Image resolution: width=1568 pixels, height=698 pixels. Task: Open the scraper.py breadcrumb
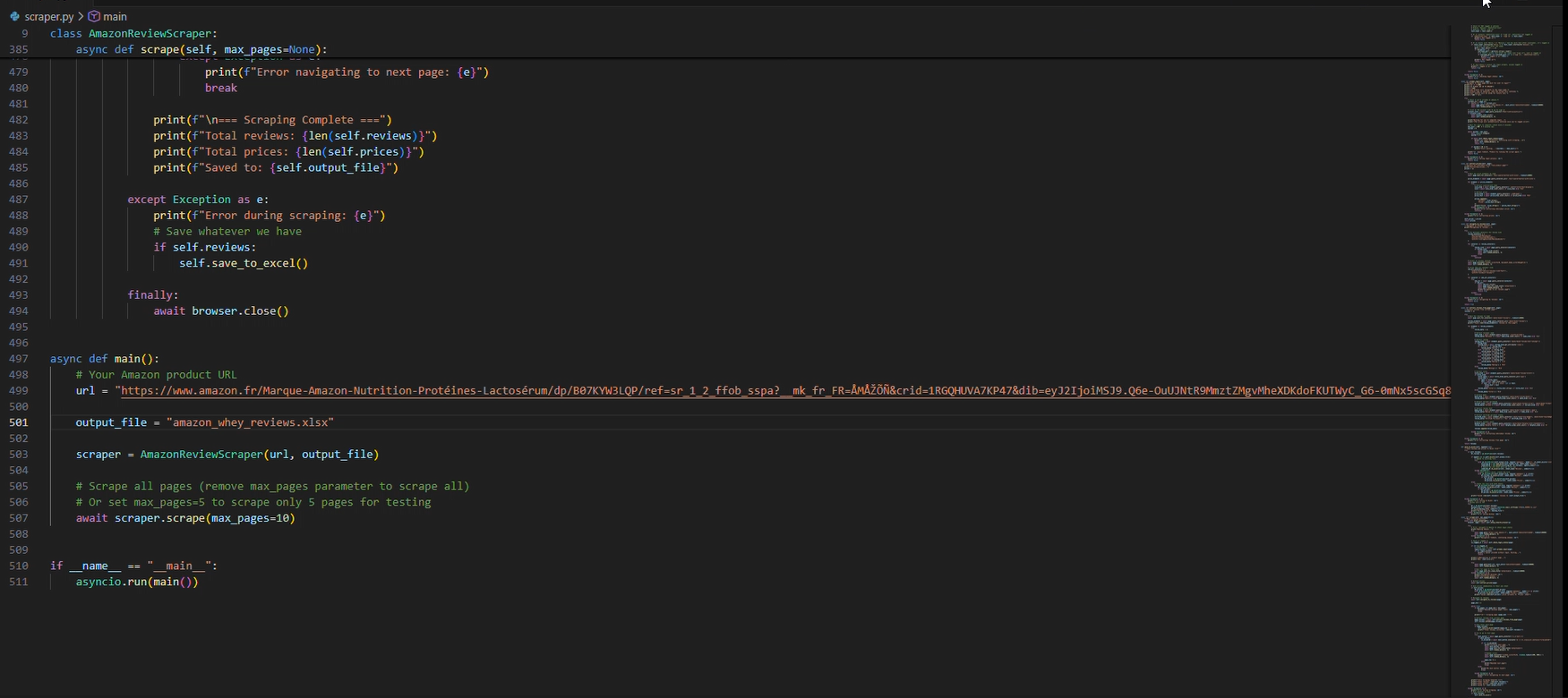point(48,16)
